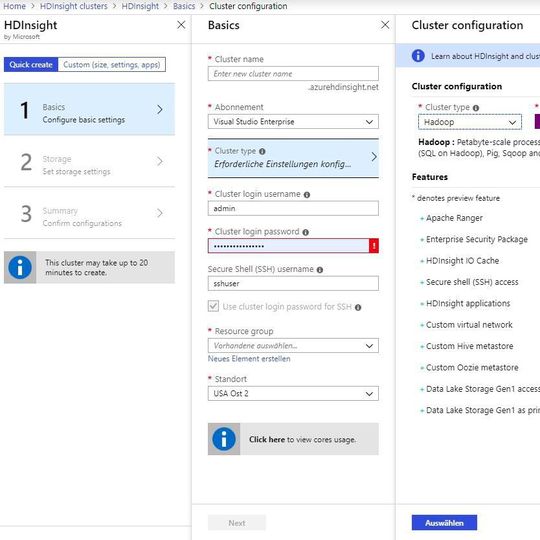Open step 2 Storage
The height and width of the screenshot is (540, 540).
pos(90,162)
